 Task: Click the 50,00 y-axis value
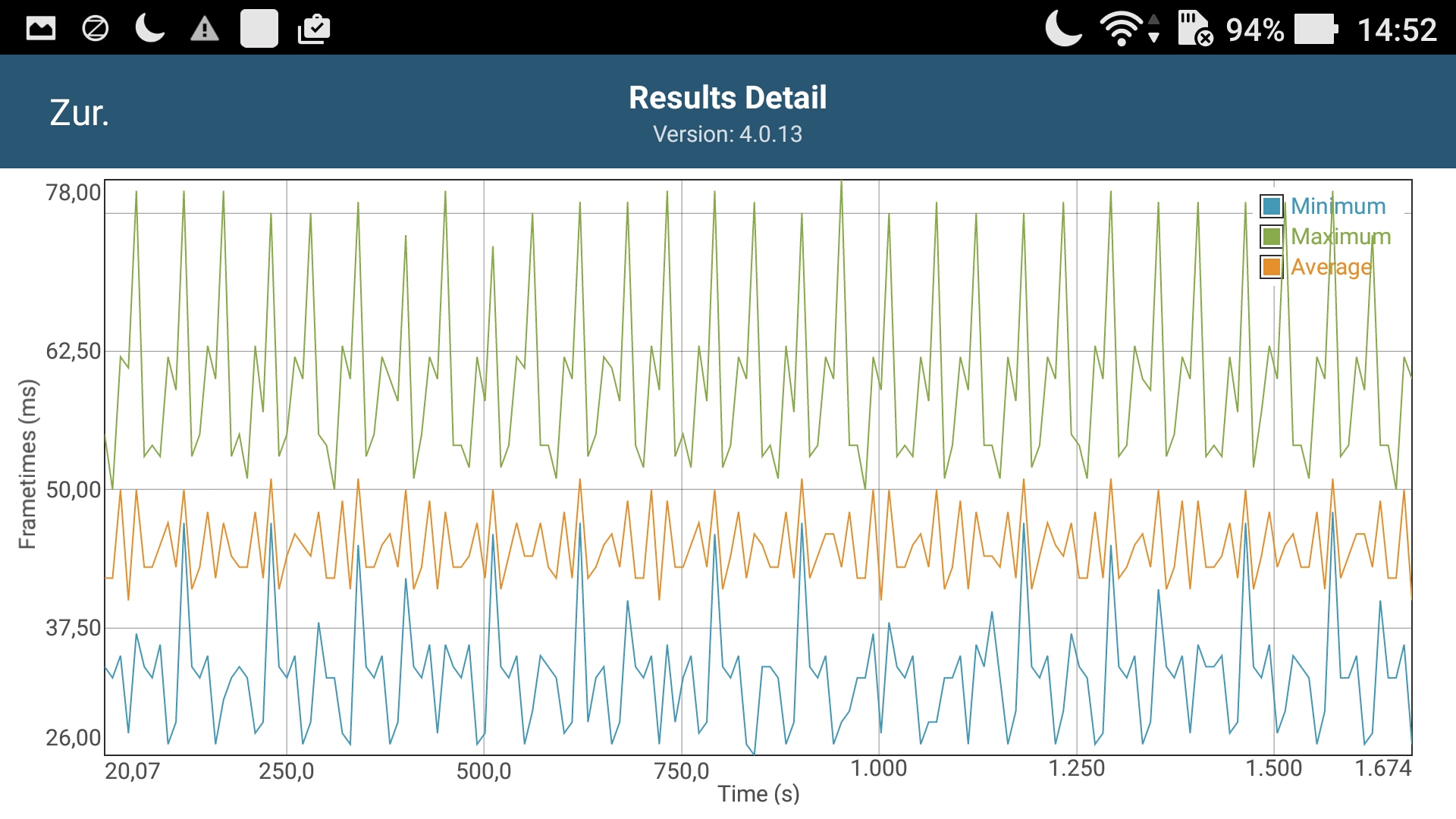(74, 490)
